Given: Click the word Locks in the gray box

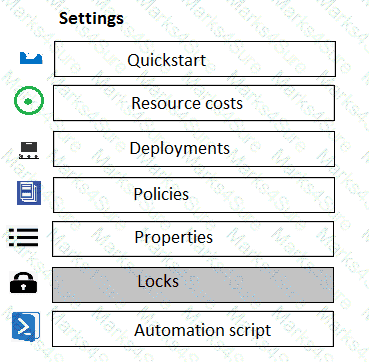Looking at the screenshot, I should (x=158, y=282).
